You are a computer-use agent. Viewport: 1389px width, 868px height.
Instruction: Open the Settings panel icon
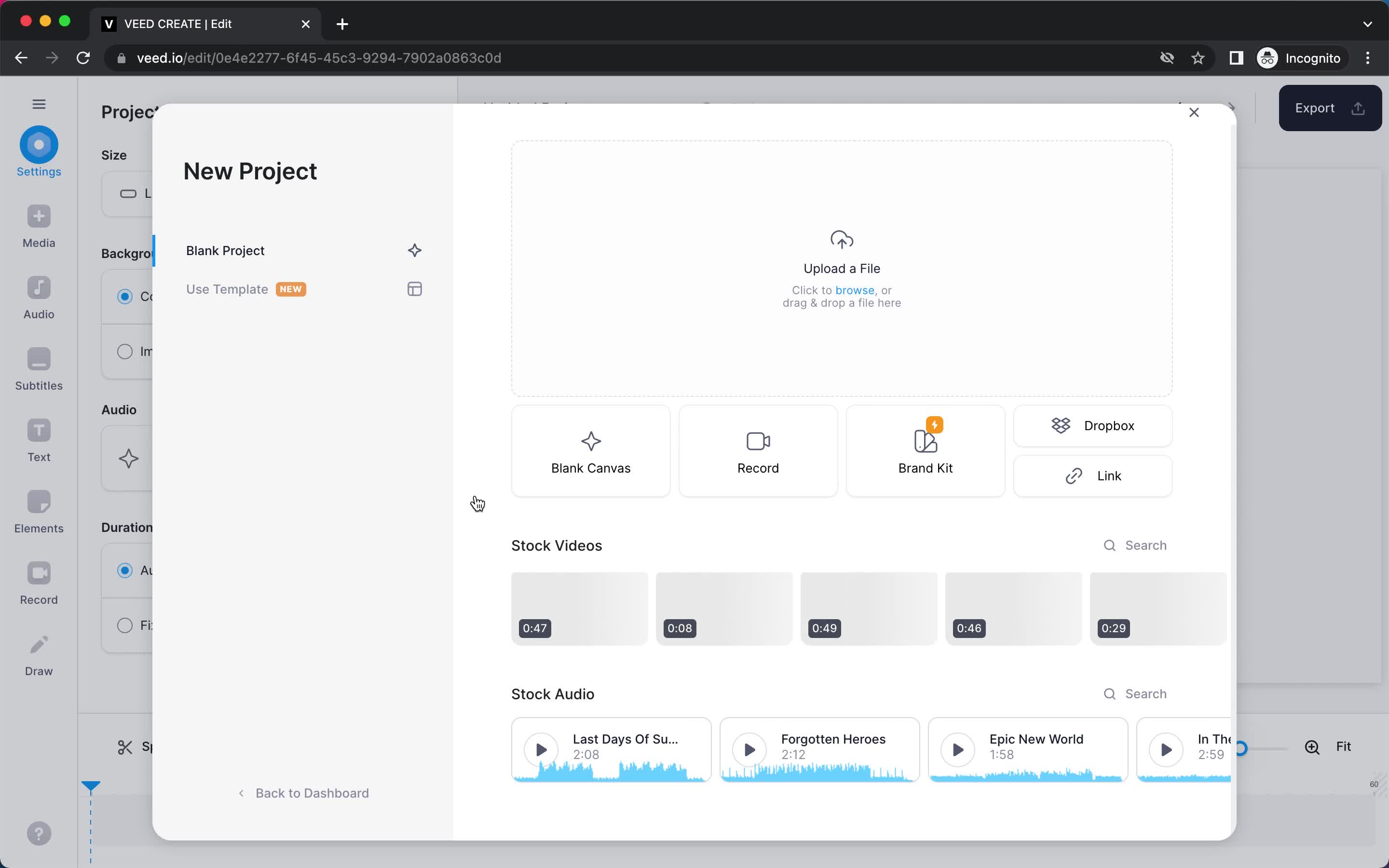pos(39,145)
